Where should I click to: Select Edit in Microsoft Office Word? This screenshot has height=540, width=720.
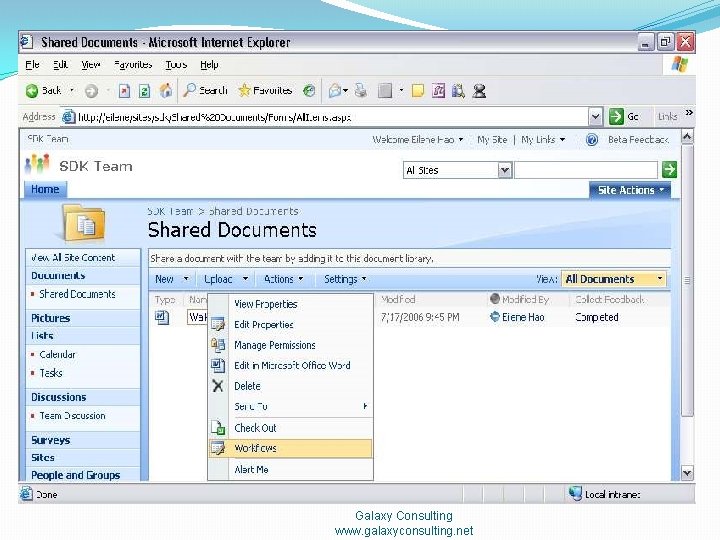[290, 366]
